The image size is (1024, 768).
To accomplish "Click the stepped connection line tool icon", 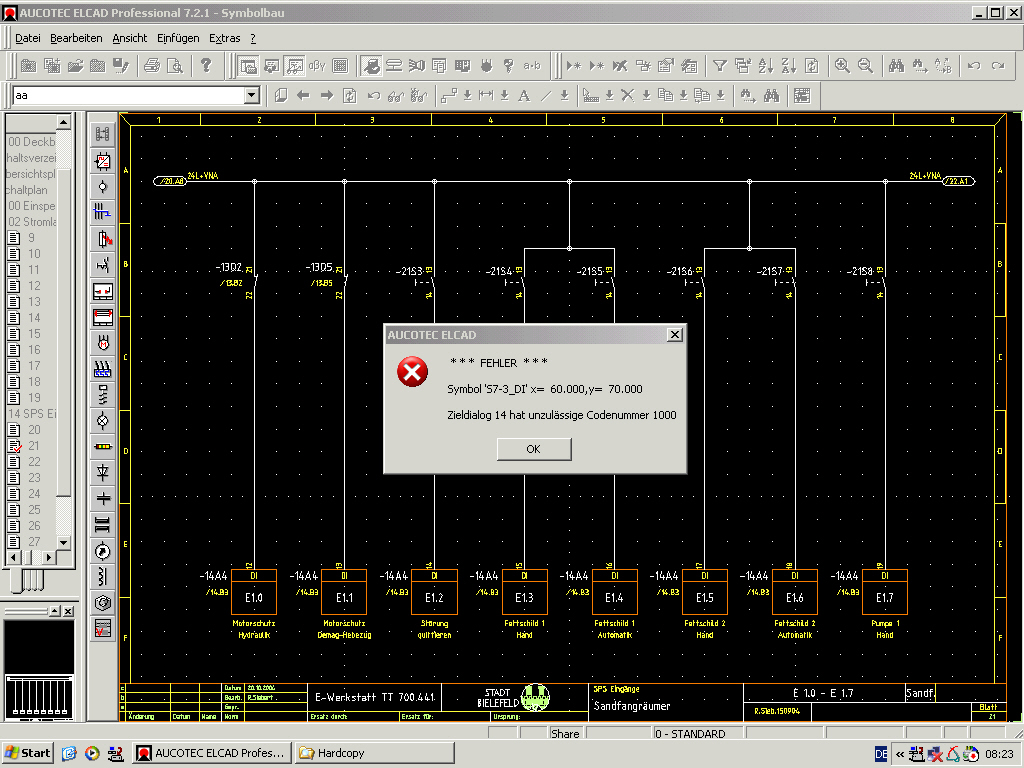I will [x=449, y=96].
